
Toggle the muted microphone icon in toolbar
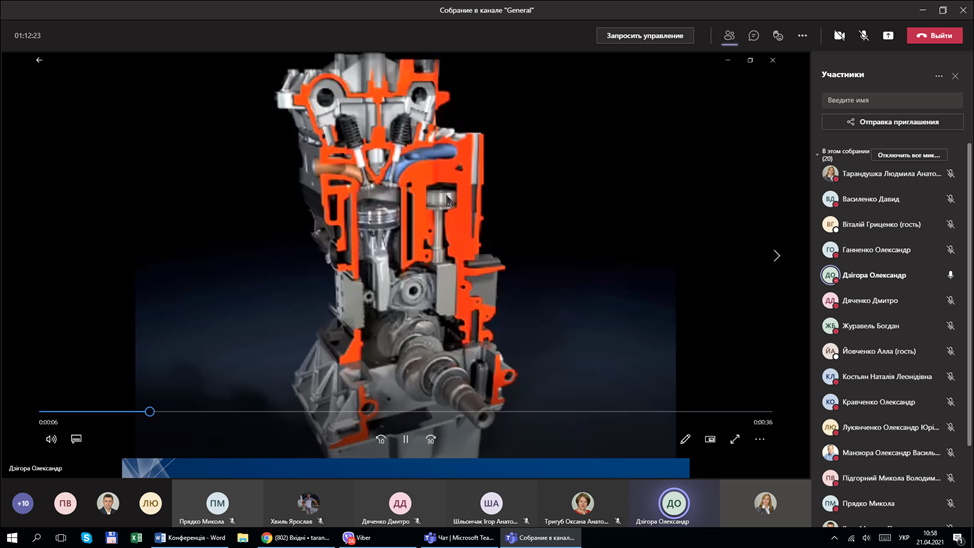[863, 35]
